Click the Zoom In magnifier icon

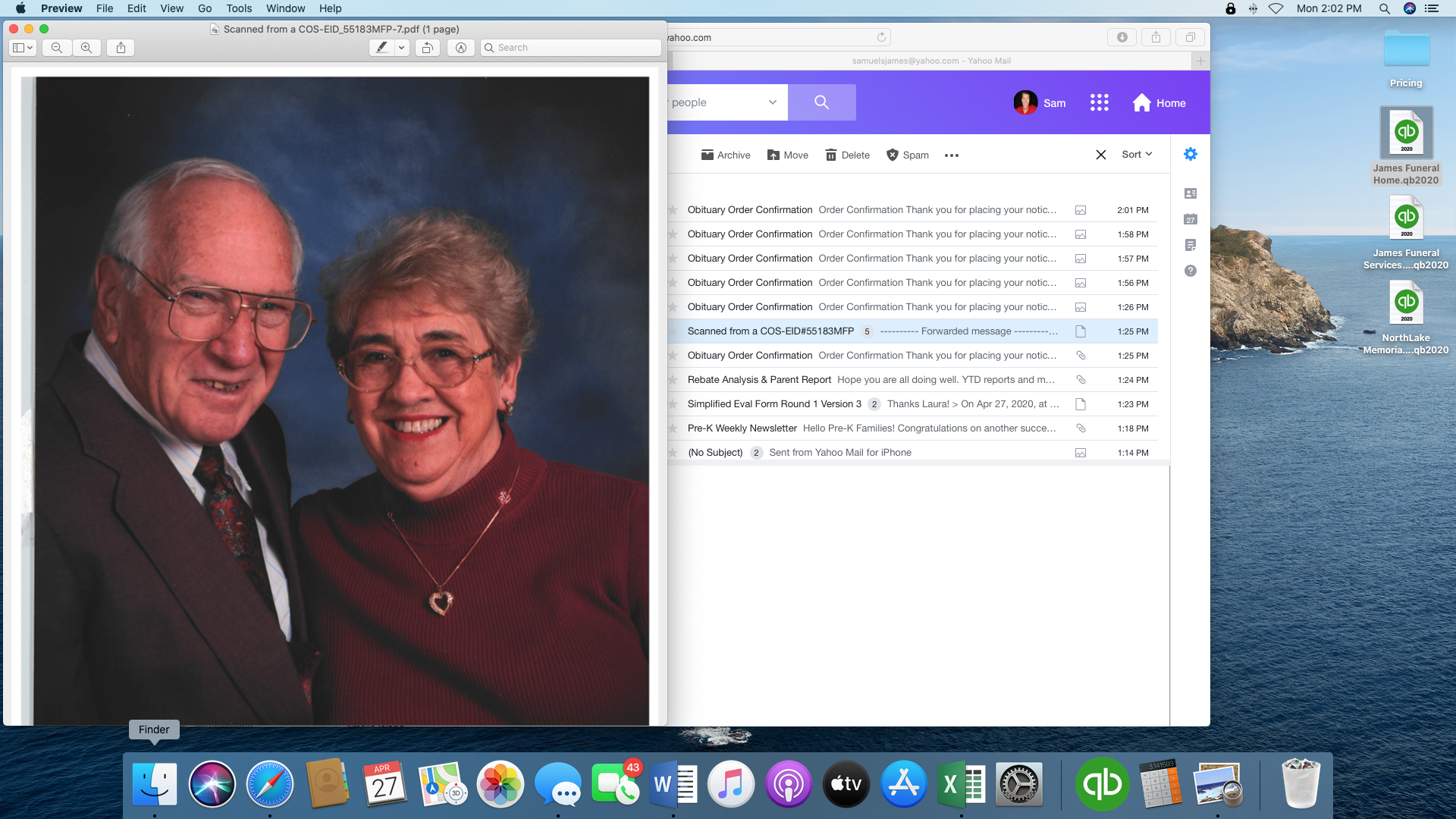pos(86,48)
